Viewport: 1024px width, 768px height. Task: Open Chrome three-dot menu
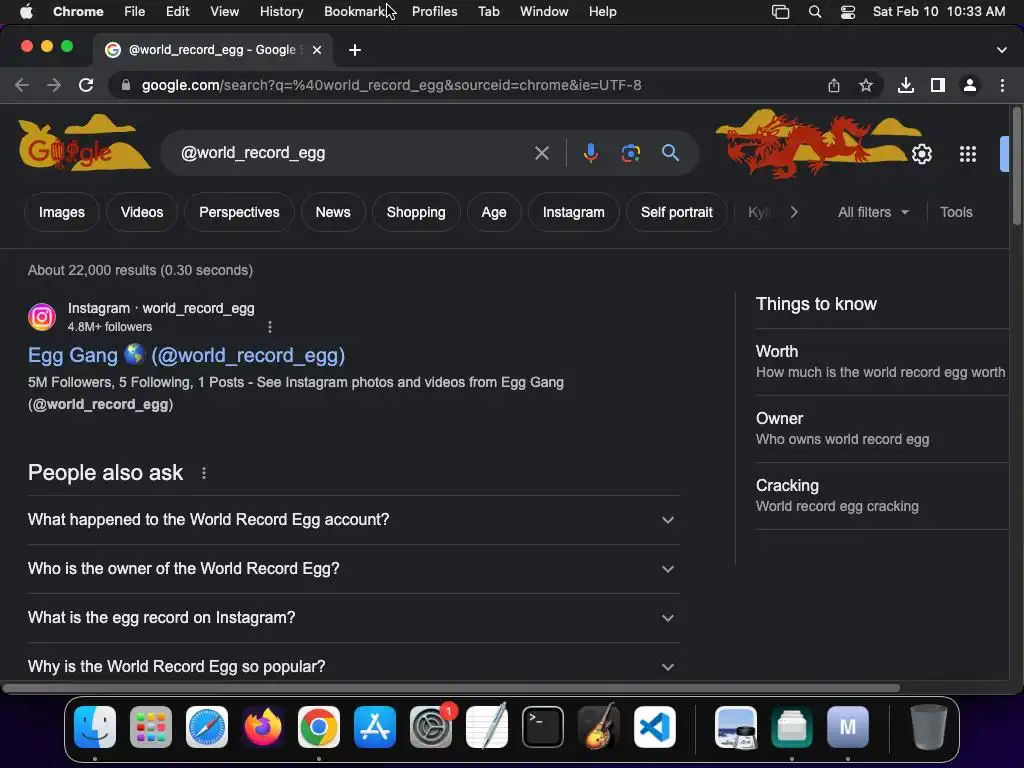pyautogui.click(x=1002, y=85)
